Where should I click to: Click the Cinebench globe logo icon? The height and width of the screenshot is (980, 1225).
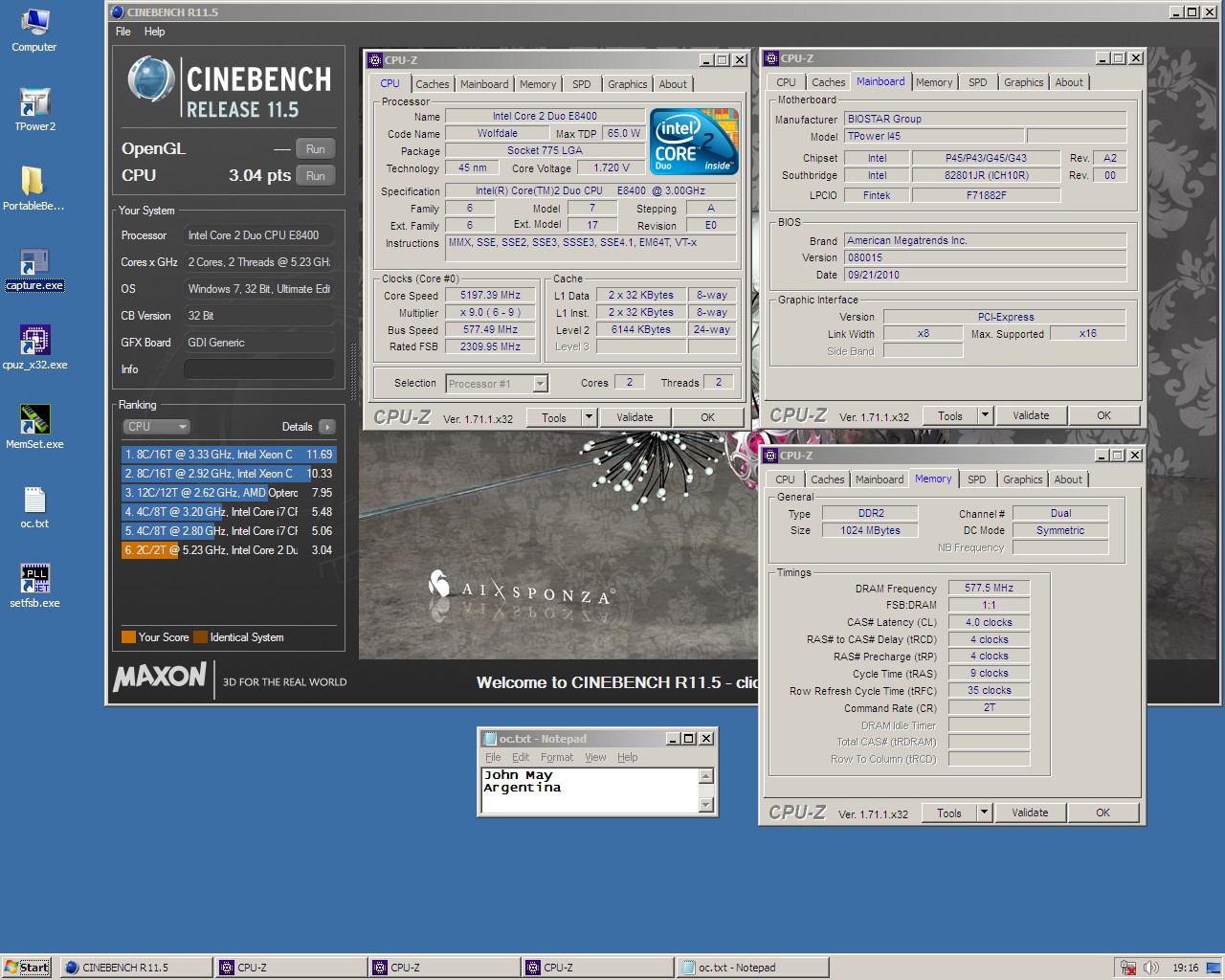click(150, 81)
